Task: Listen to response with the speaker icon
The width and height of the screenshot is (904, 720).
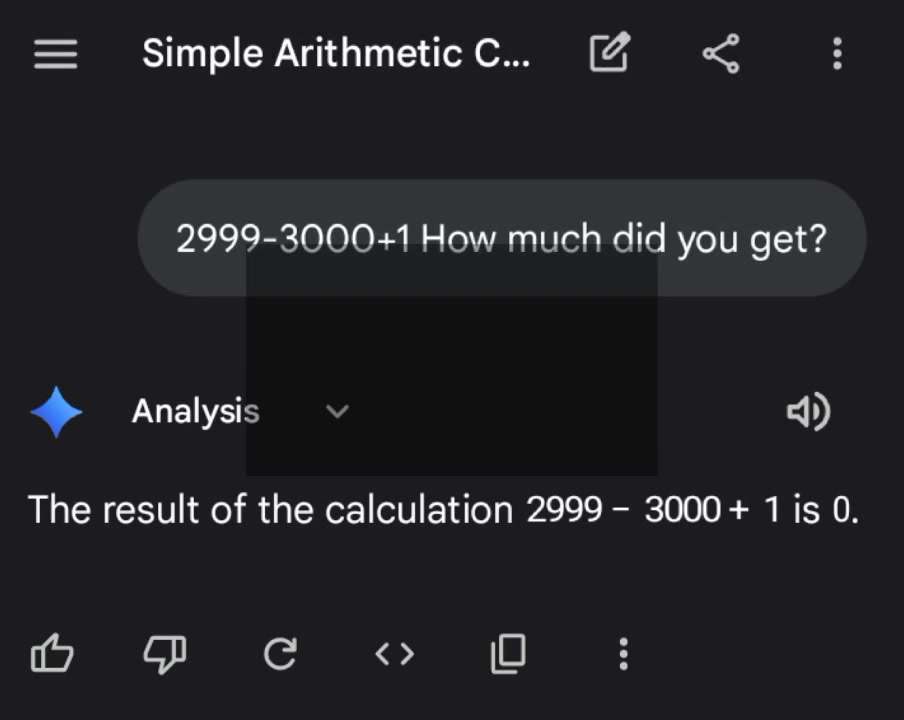Action: click(x=808, y=412)
